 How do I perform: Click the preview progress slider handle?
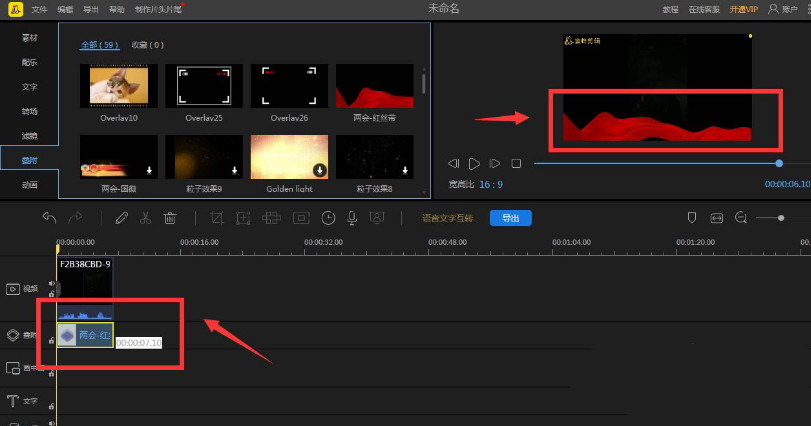tap(779, 163)
